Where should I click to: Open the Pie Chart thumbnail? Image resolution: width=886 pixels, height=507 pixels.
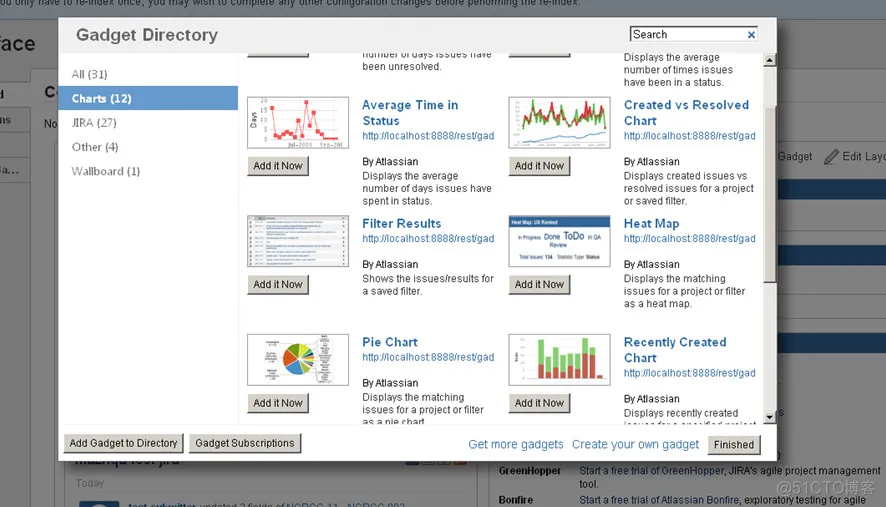click(x=298, y=360)
